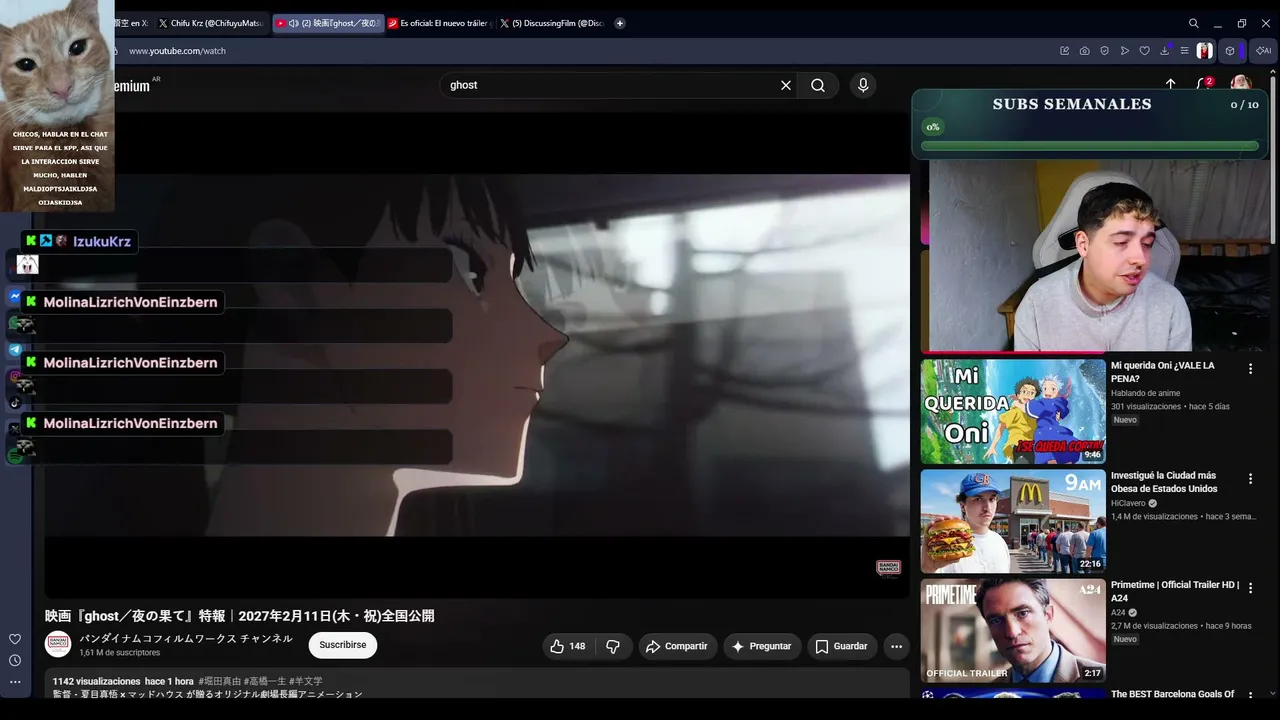Screen dimensions: 1280x720
Task: Open more options for Mi querida Oni video
Action: click(x=1250, y=369)
